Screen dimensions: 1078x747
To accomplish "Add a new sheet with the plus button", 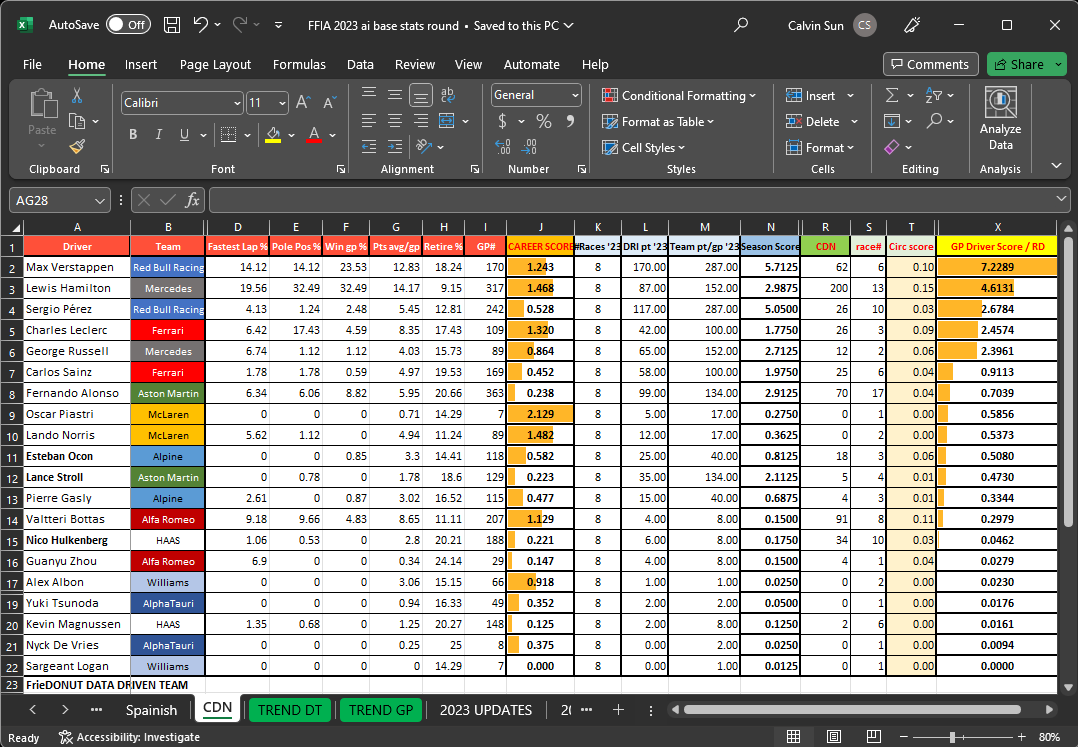I will tap(618, 710).
